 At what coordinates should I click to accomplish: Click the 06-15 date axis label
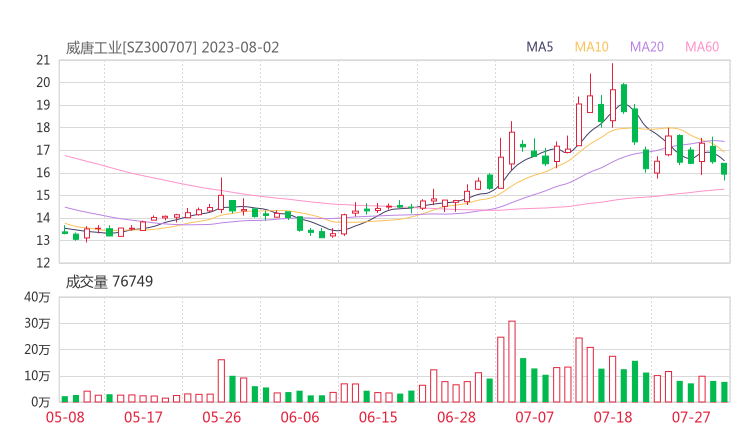click(378, 417)
